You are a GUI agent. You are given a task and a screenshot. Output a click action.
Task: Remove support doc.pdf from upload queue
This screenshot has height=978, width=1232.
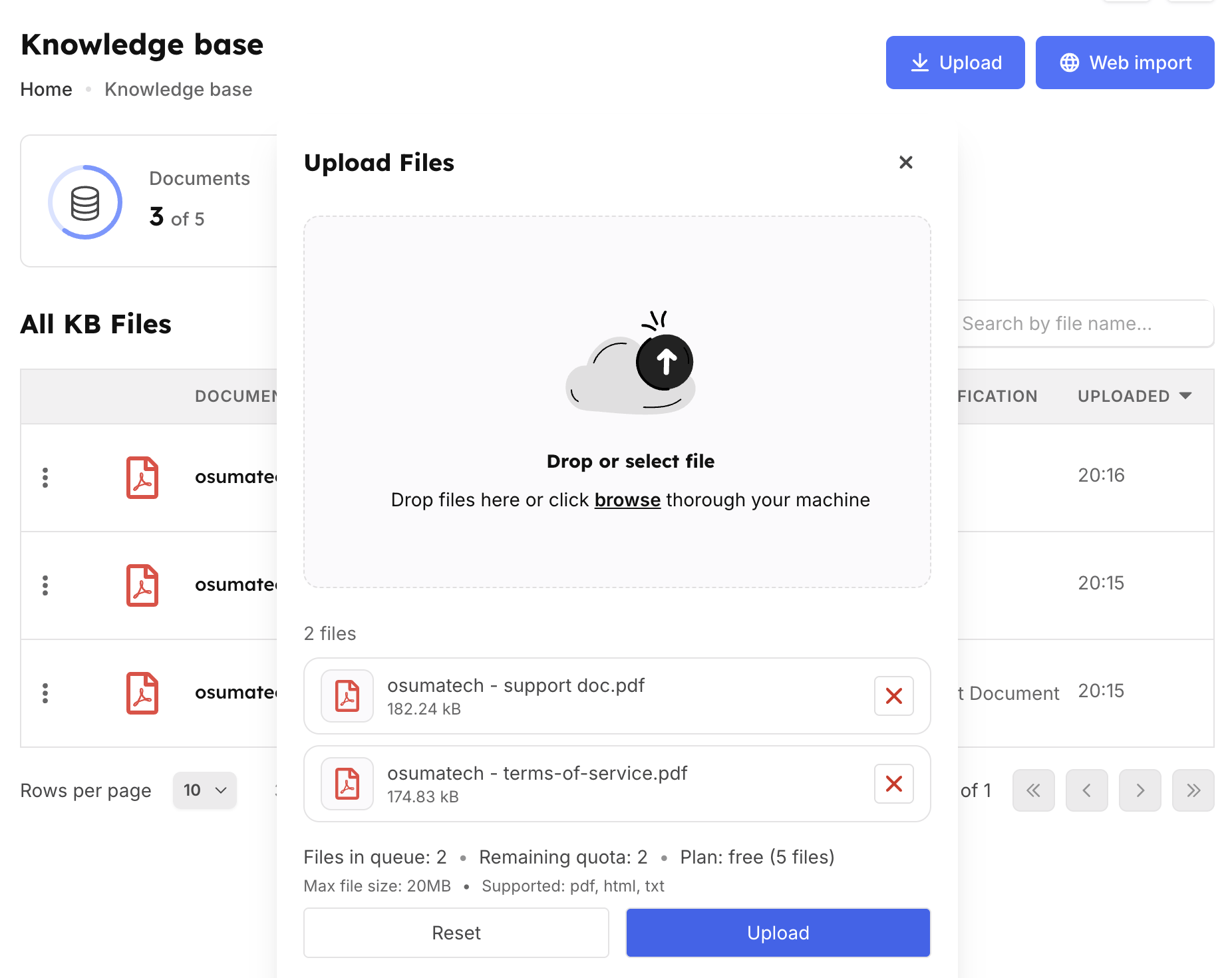pyautogui.click(x=893, y=696)
